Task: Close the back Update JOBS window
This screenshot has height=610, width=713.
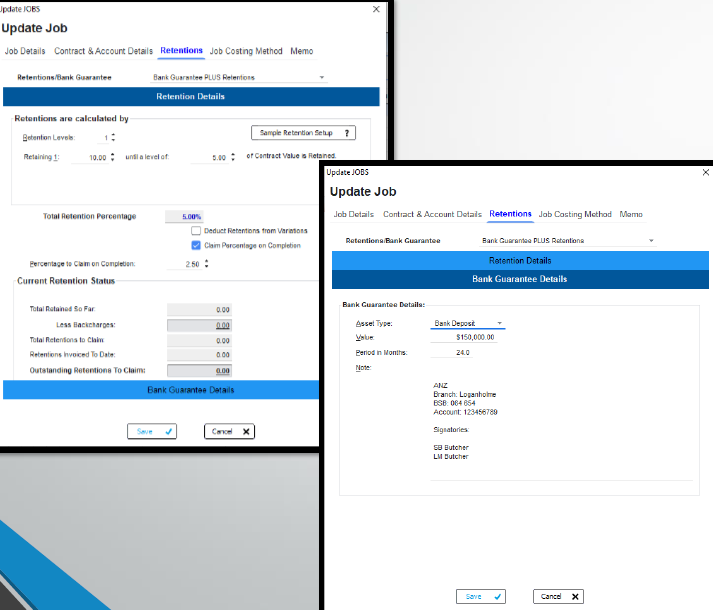Action: click(376, 9)
